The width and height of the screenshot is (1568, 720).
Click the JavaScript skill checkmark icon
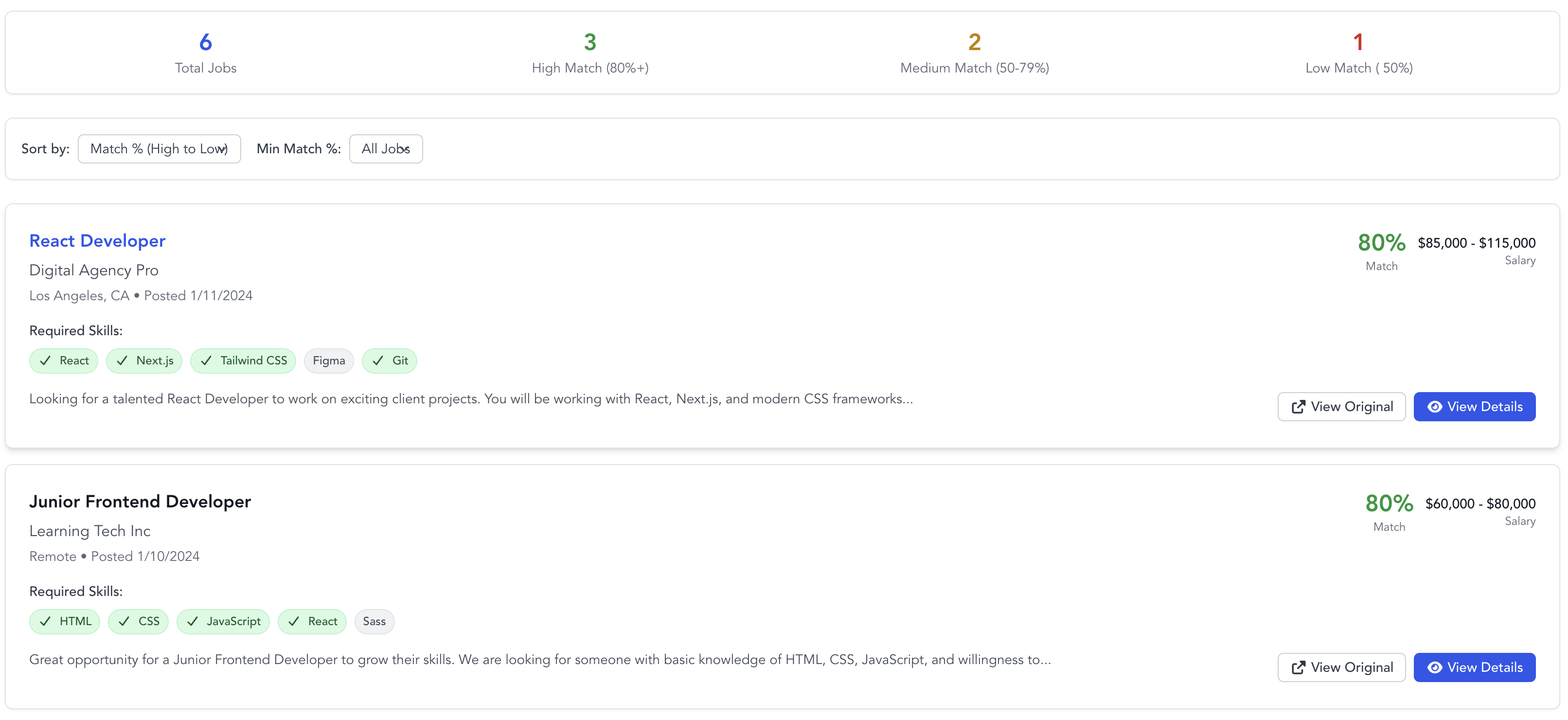click(x=193, y=621)
